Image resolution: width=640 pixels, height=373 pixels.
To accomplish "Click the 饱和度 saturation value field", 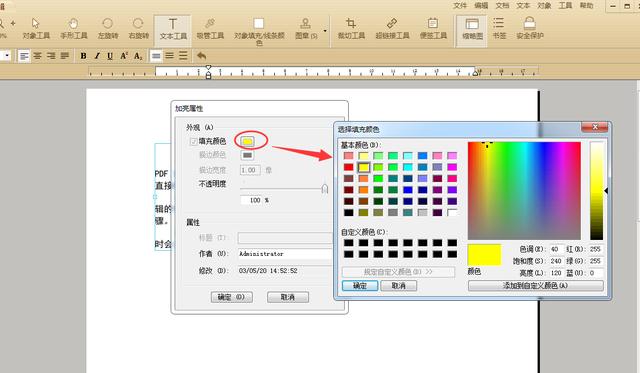I will [x=556, y=261].
